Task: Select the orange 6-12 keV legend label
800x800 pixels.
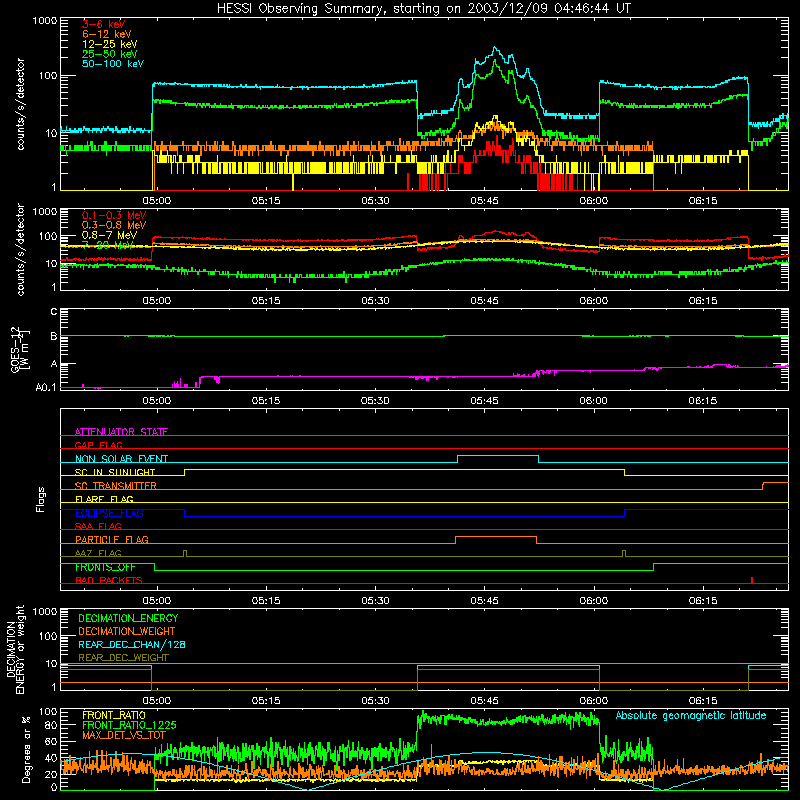Action: pos(106,34)
